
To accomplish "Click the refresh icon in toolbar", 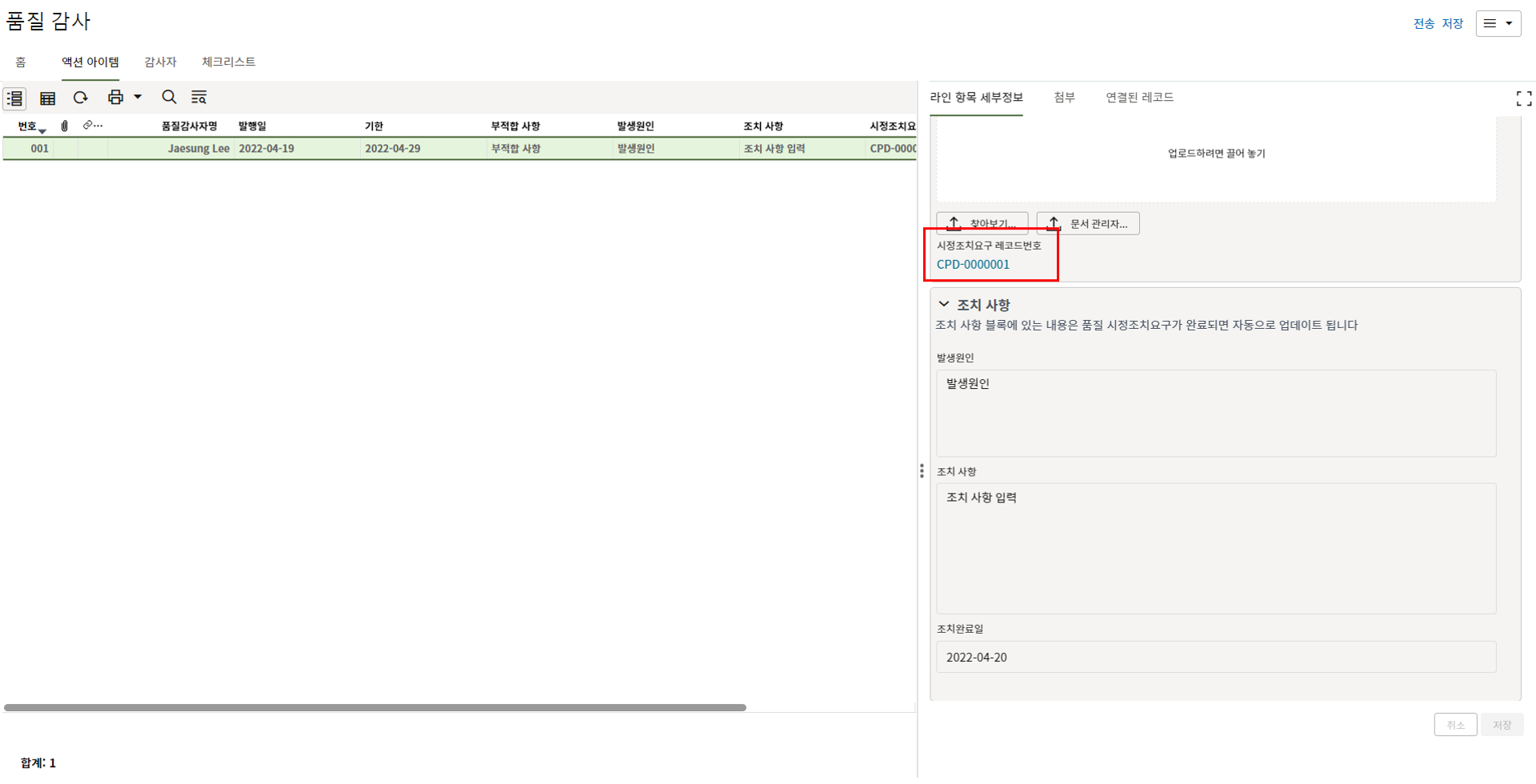I will (x=81, y=98).
